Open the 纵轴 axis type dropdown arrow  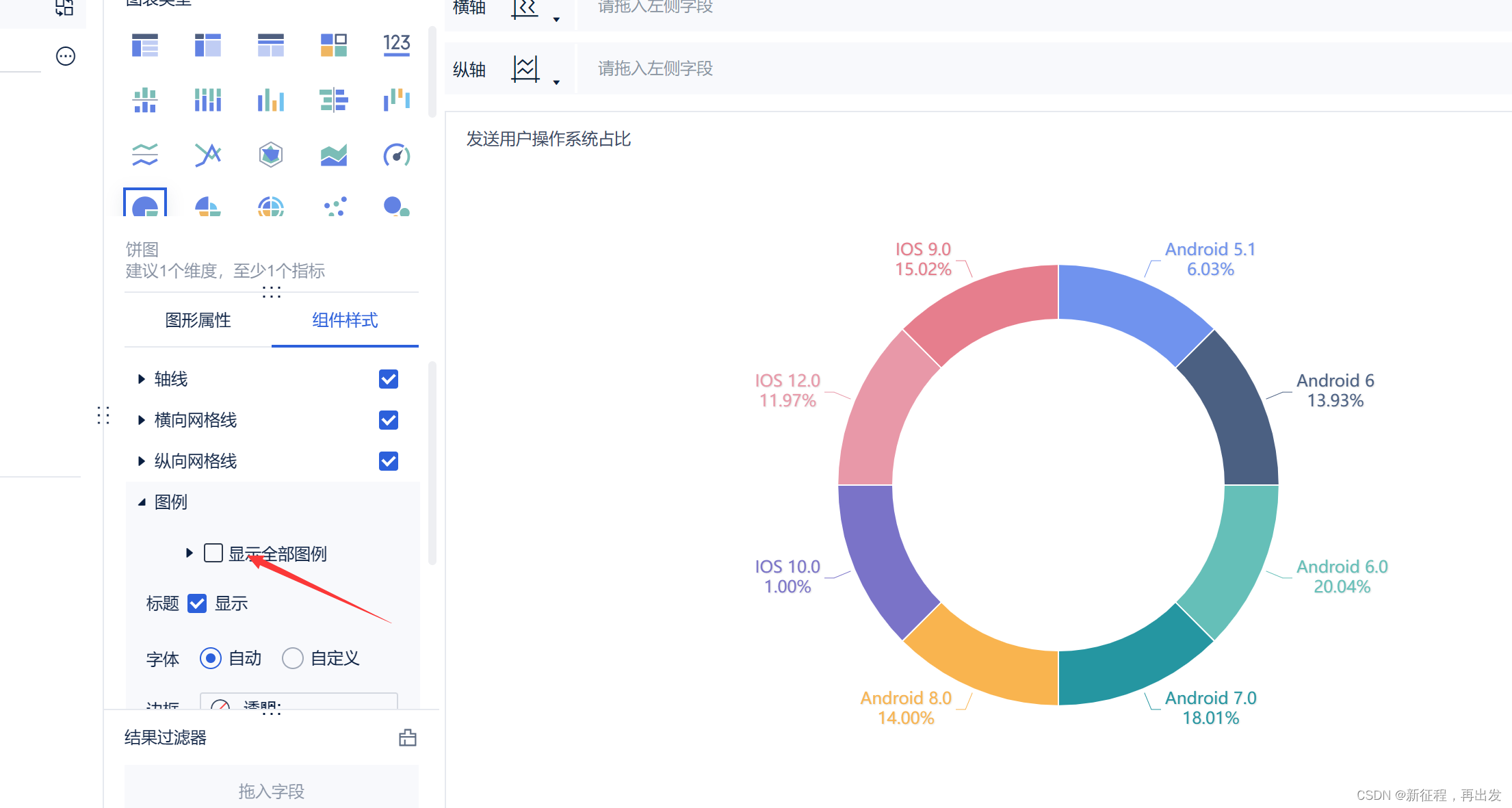556,82
